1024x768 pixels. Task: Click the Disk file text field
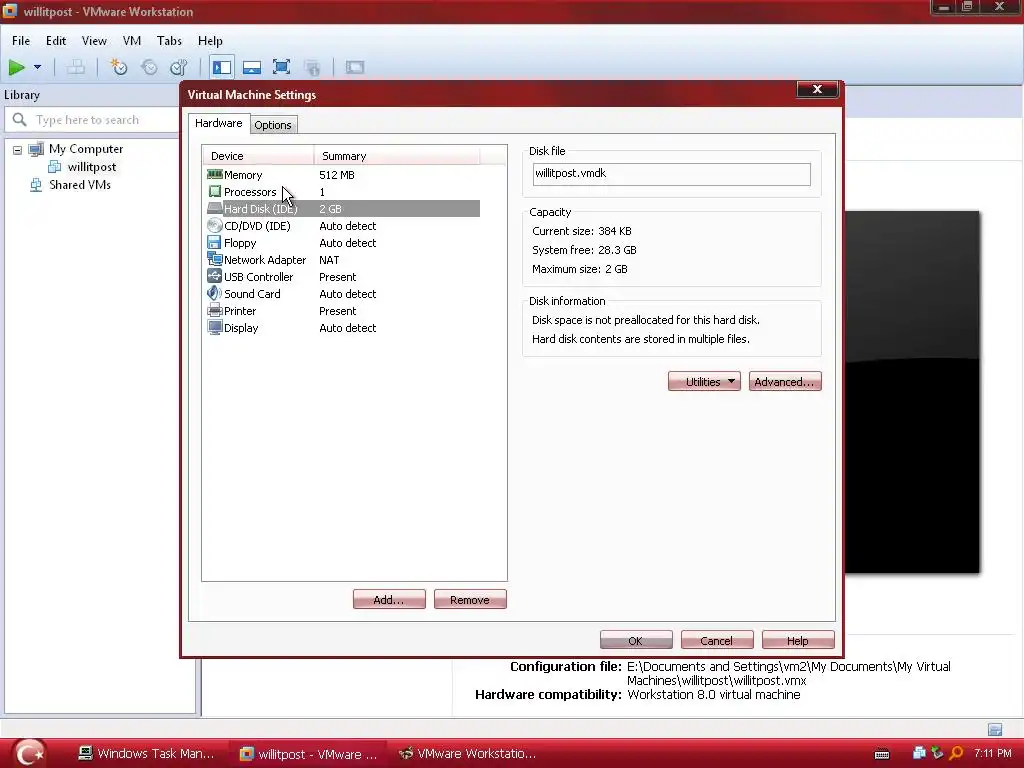[x=671, y=174]
